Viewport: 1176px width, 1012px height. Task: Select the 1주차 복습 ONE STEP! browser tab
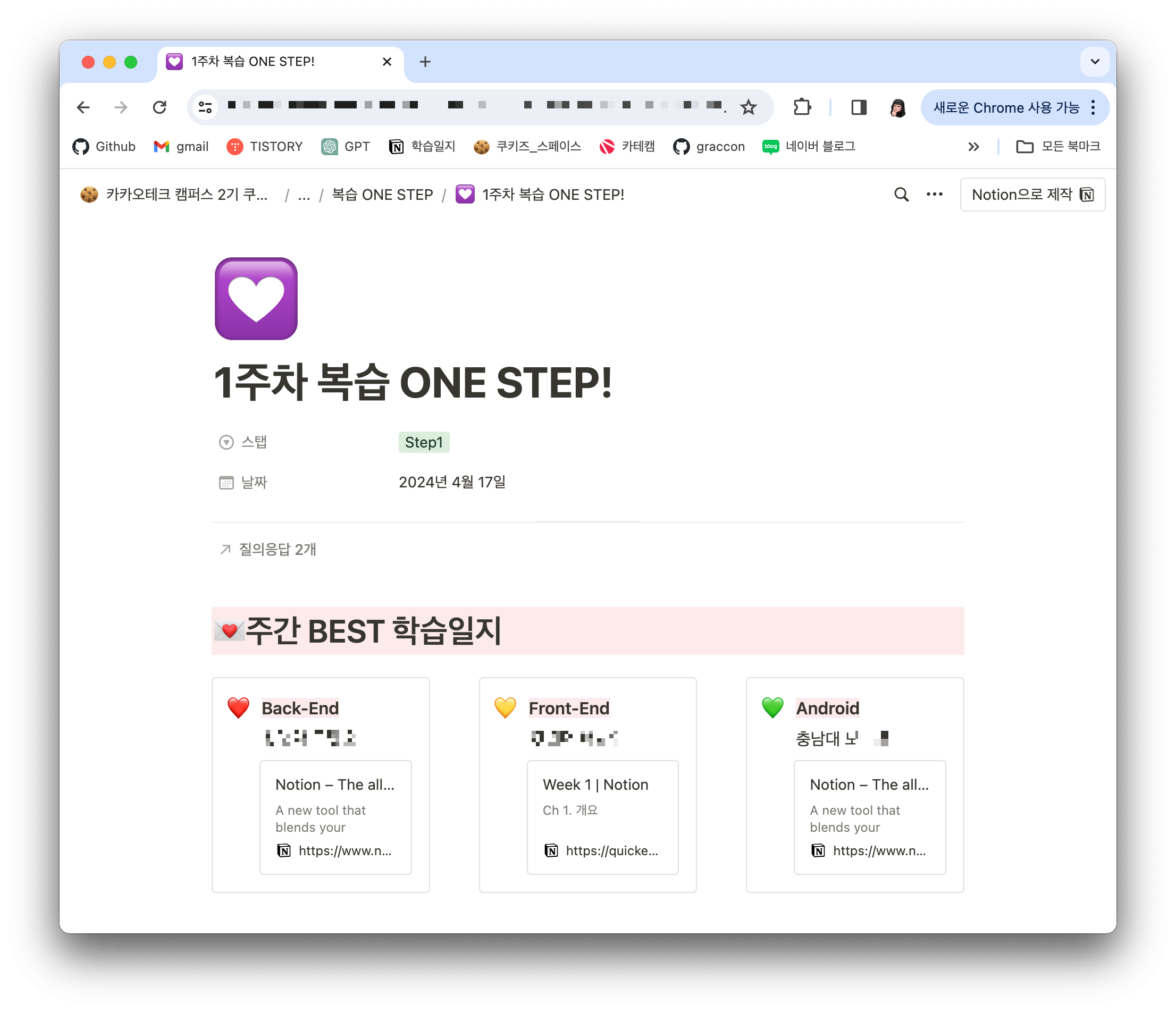point(280,61)
